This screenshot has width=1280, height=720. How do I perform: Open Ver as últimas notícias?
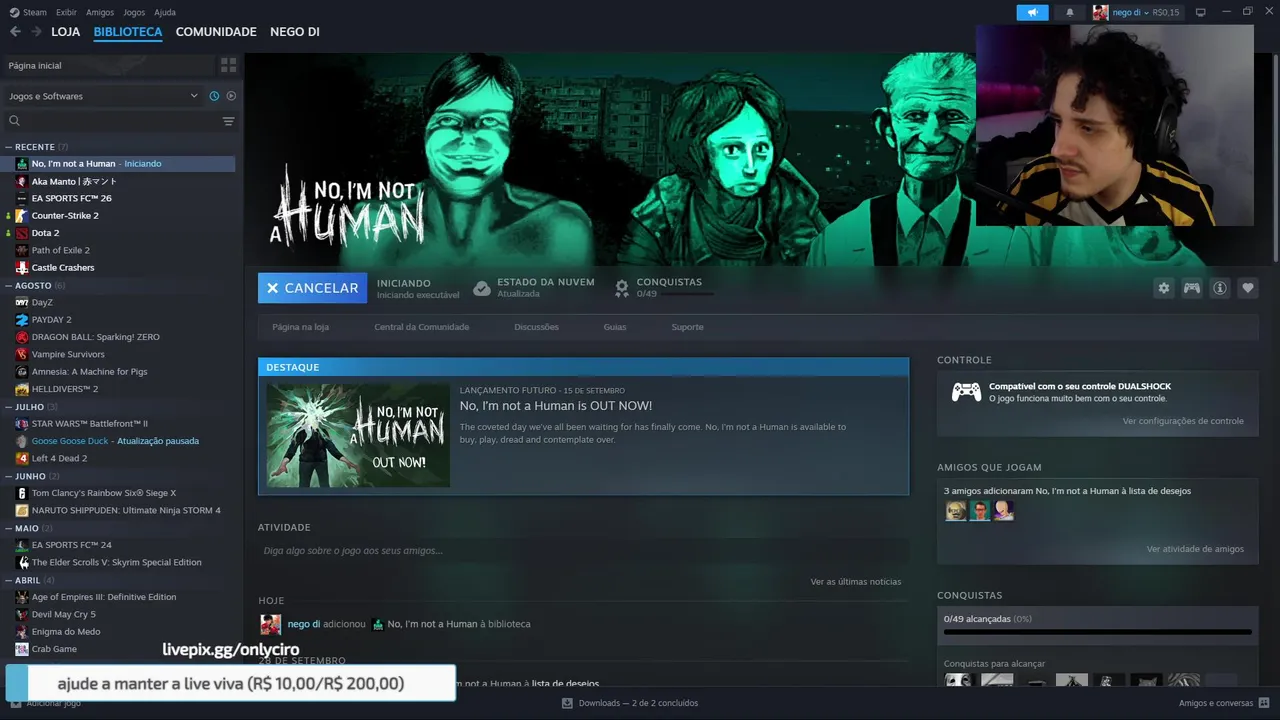(x=856, y=582)
